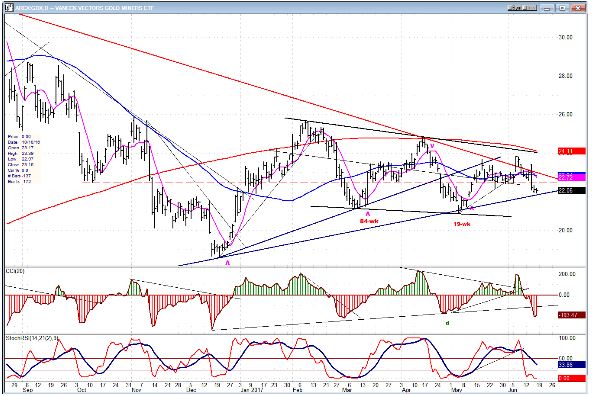Select the CCI(20) indicator label
592x396 pixels.
15,271
